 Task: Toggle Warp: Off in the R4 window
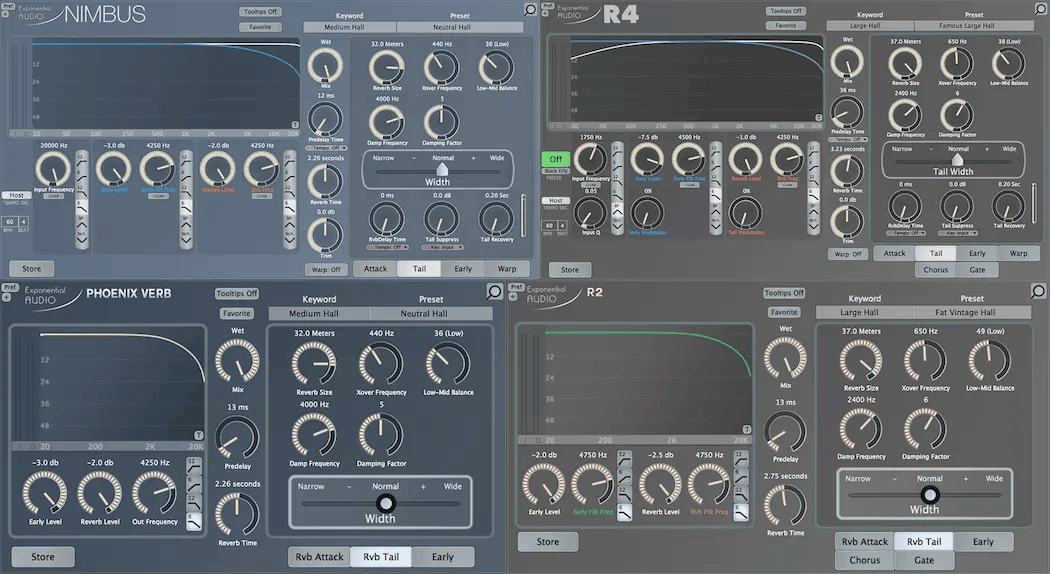848,254
